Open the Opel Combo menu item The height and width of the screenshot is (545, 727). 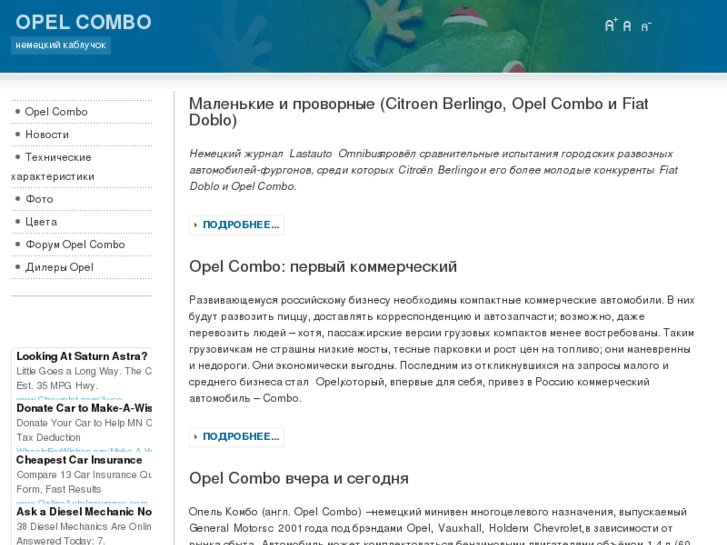[x=56, y=112]
